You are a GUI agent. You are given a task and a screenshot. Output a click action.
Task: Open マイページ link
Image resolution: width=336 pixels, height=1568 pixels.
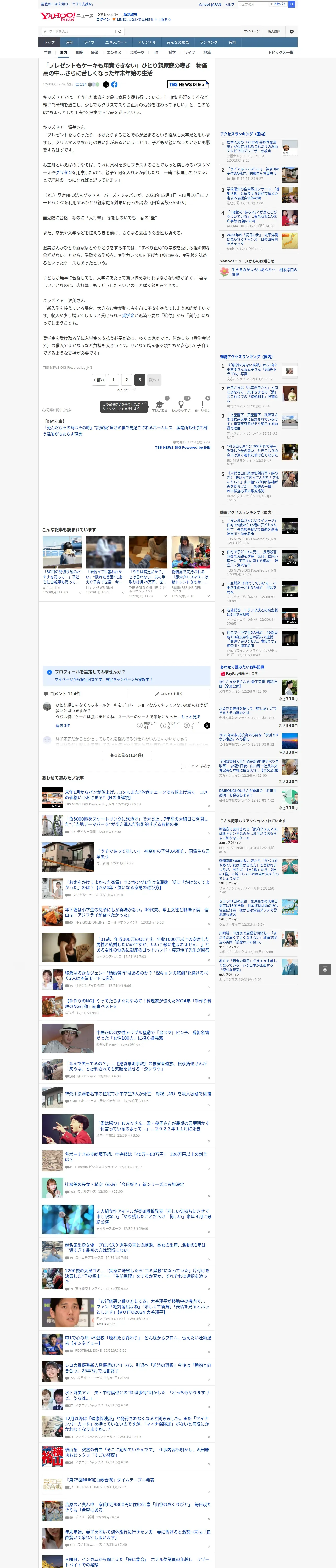(x=251, y=31)
